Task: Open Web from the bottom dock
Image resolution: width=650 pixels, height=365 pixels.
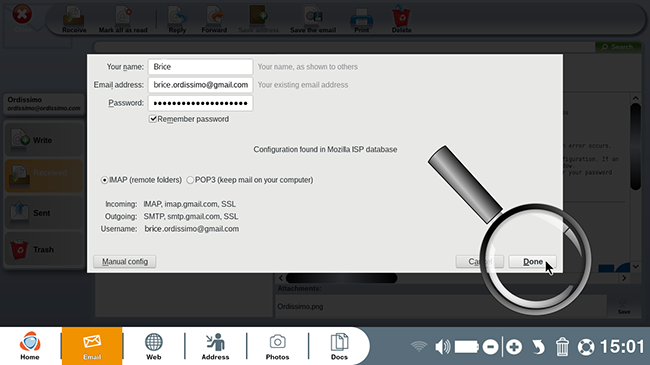Action: (153, 346)
